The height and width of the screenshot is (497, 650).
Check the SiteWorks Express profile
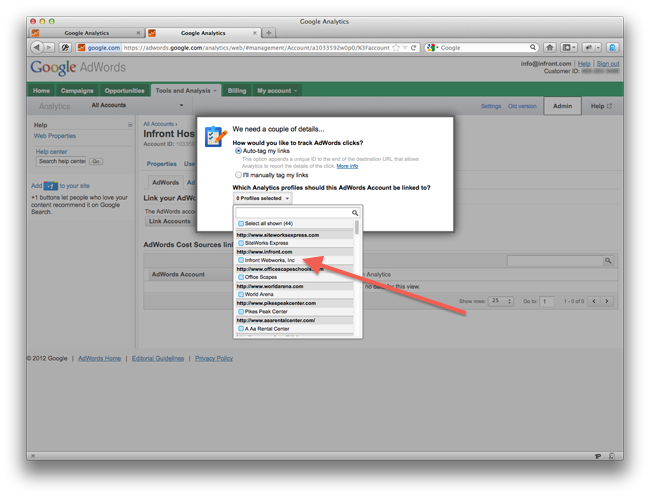(241, 243)
